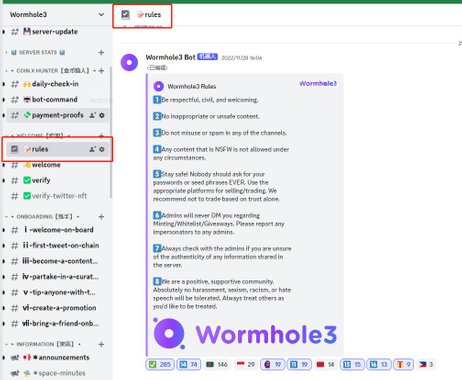Toggle the reaction with count 13
Screen dimensions: 462x380
[379, 365]
